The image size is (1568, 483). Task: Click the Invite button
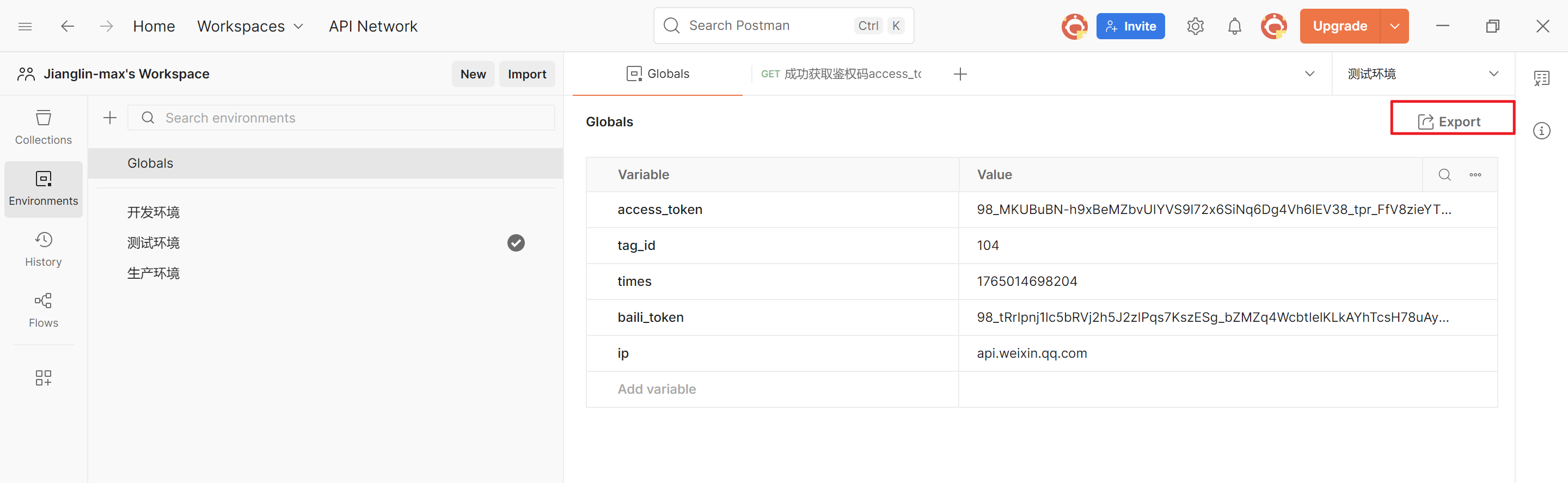(1130, 26)
